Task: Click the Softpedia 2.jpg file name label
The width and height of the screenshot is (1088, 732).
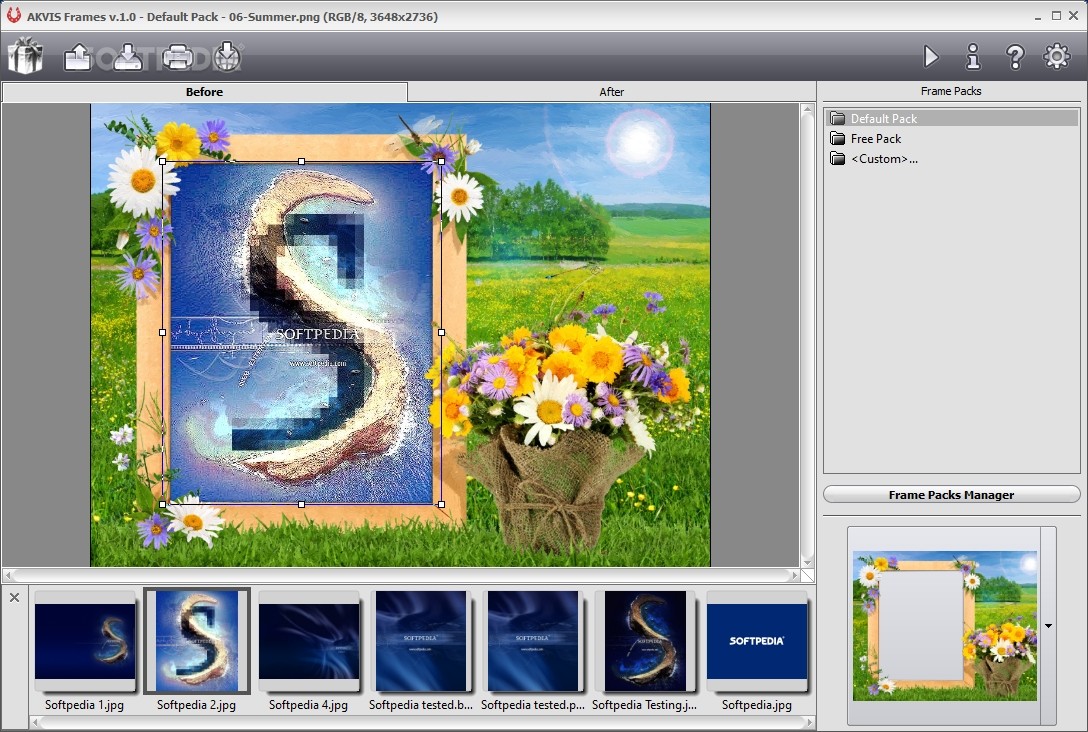Action: point(196,705)
